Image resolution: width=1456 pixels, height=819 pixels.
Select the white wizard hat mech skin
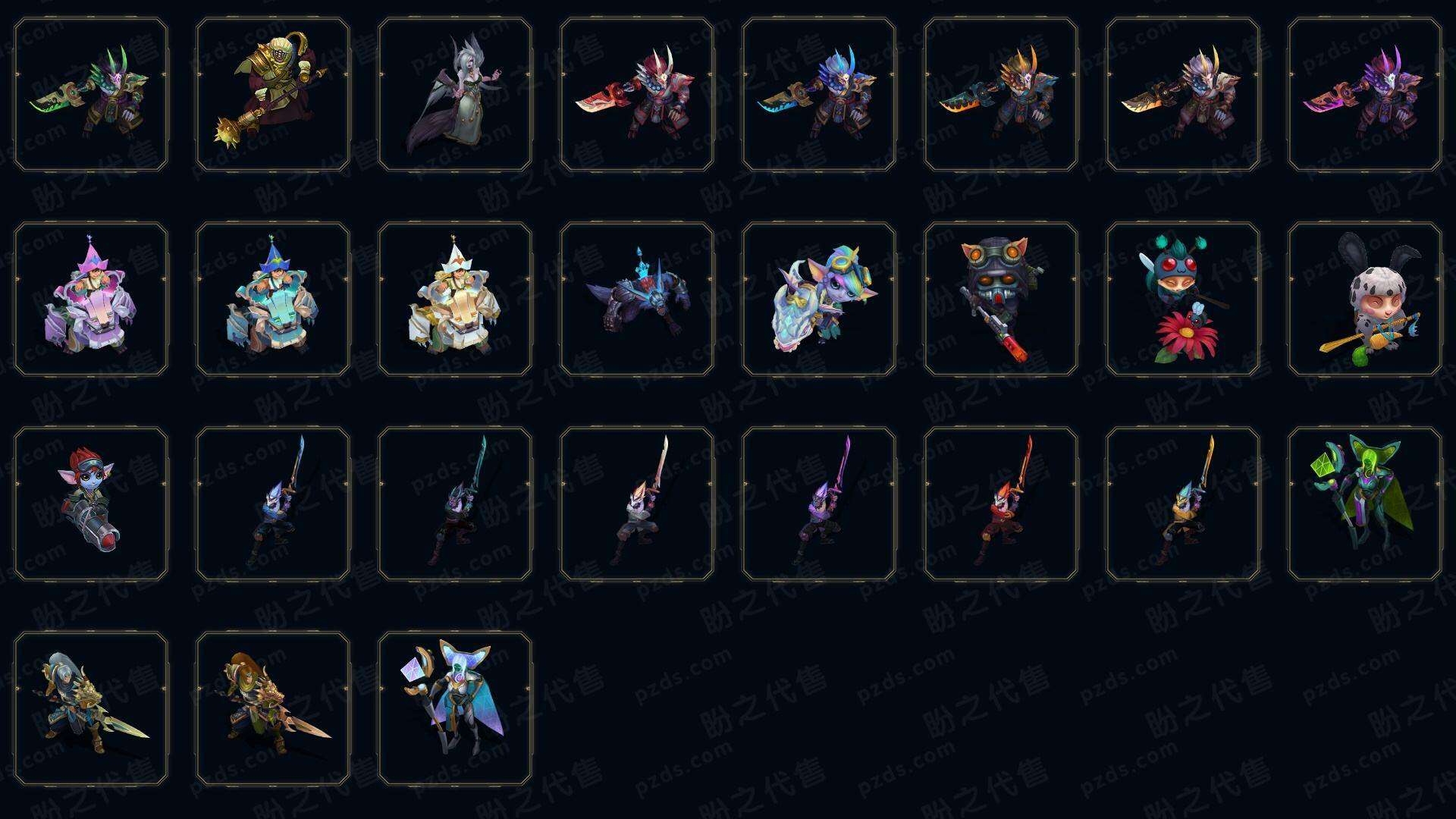(455, 299)
